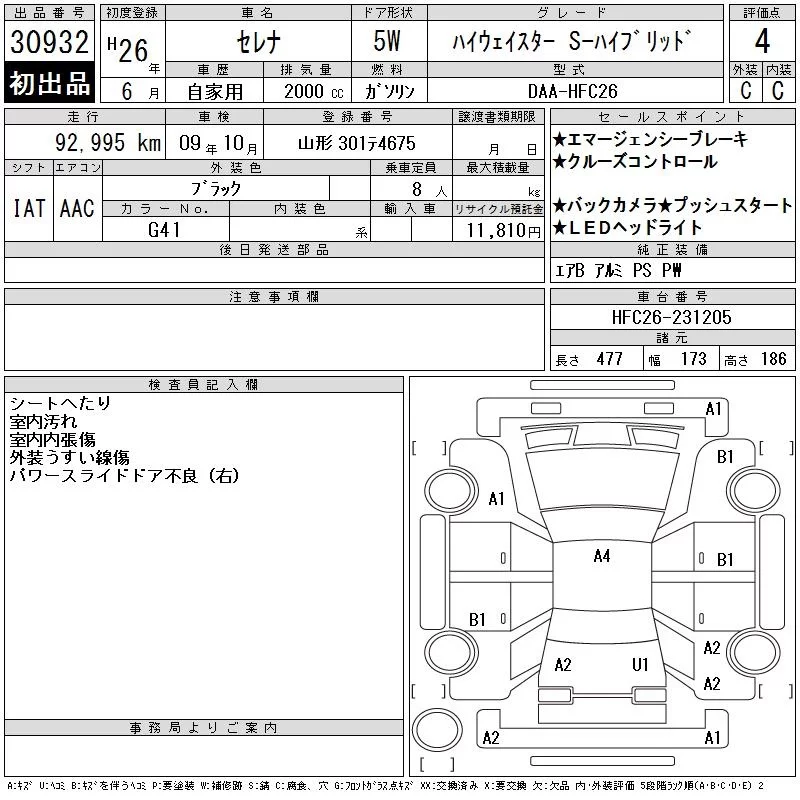Image resolution: width=800 pixels, height=800 pixels.
Task: Click the chassis number HFC26-231205
Action: (671, 317)
